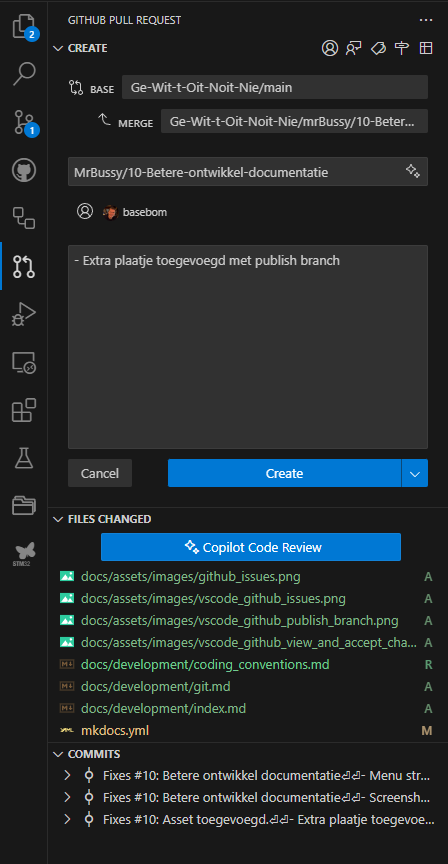Collapse the FILES CHANGED section
Screen dimensions: 448x864
(58, 519)
